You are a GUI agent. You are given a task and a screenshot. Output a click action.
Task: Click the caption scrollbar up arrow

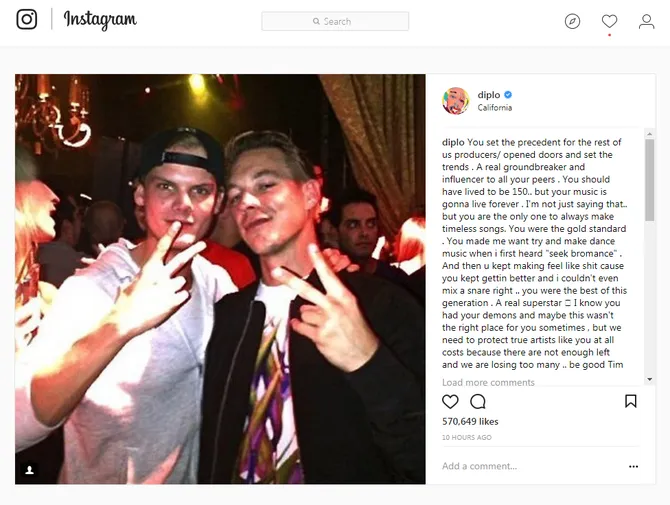click(649, 134)
